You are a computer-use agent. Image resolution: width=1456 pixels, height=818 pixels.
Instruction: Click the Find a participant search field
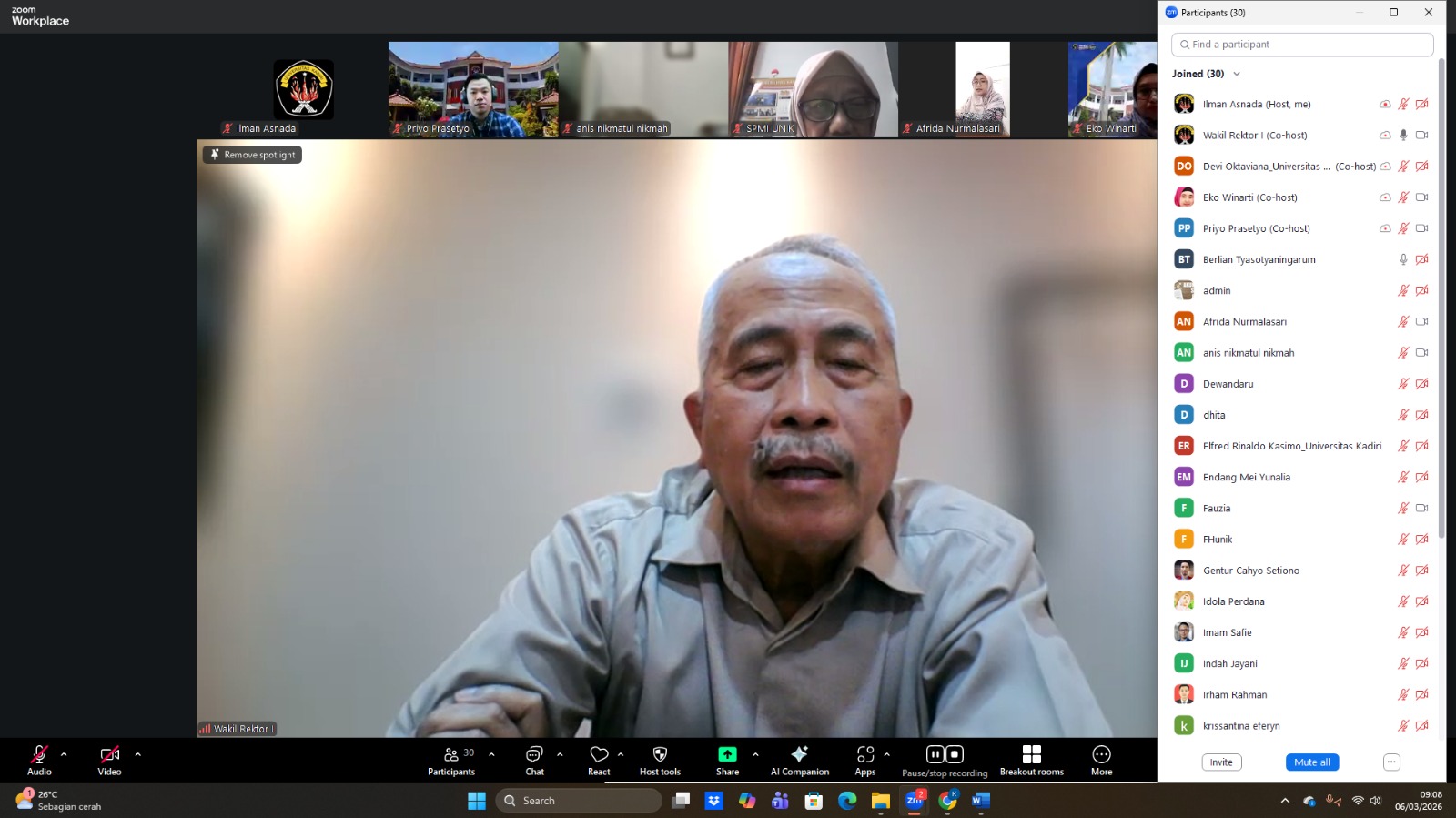1302,45
